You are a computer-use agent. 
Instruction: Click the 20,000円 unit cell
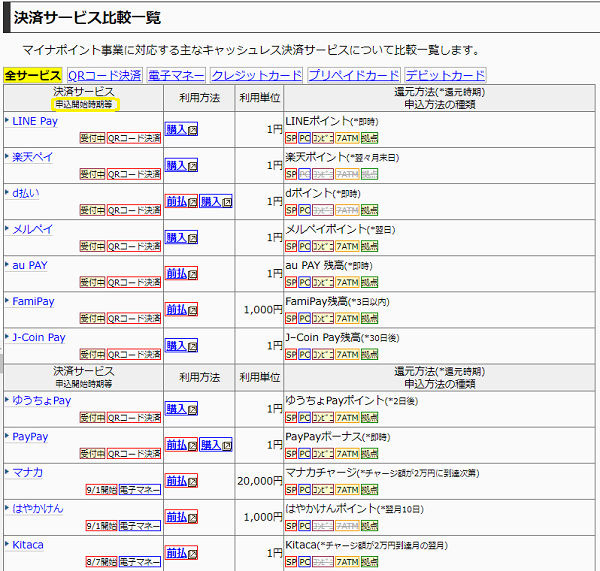(x=260, y=481)
